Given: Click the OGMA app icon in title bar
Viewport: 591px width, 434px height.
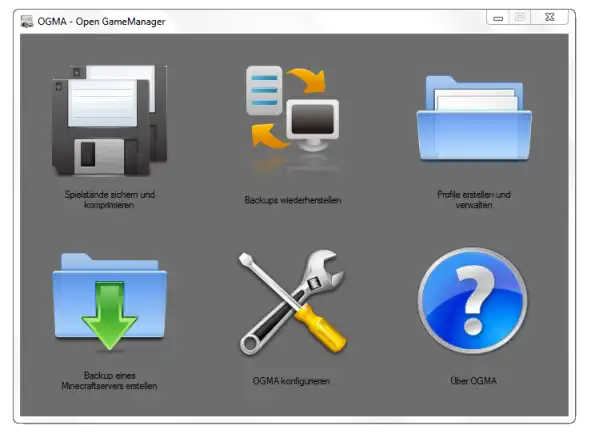Looking at the screenshot, I should 27,21.
